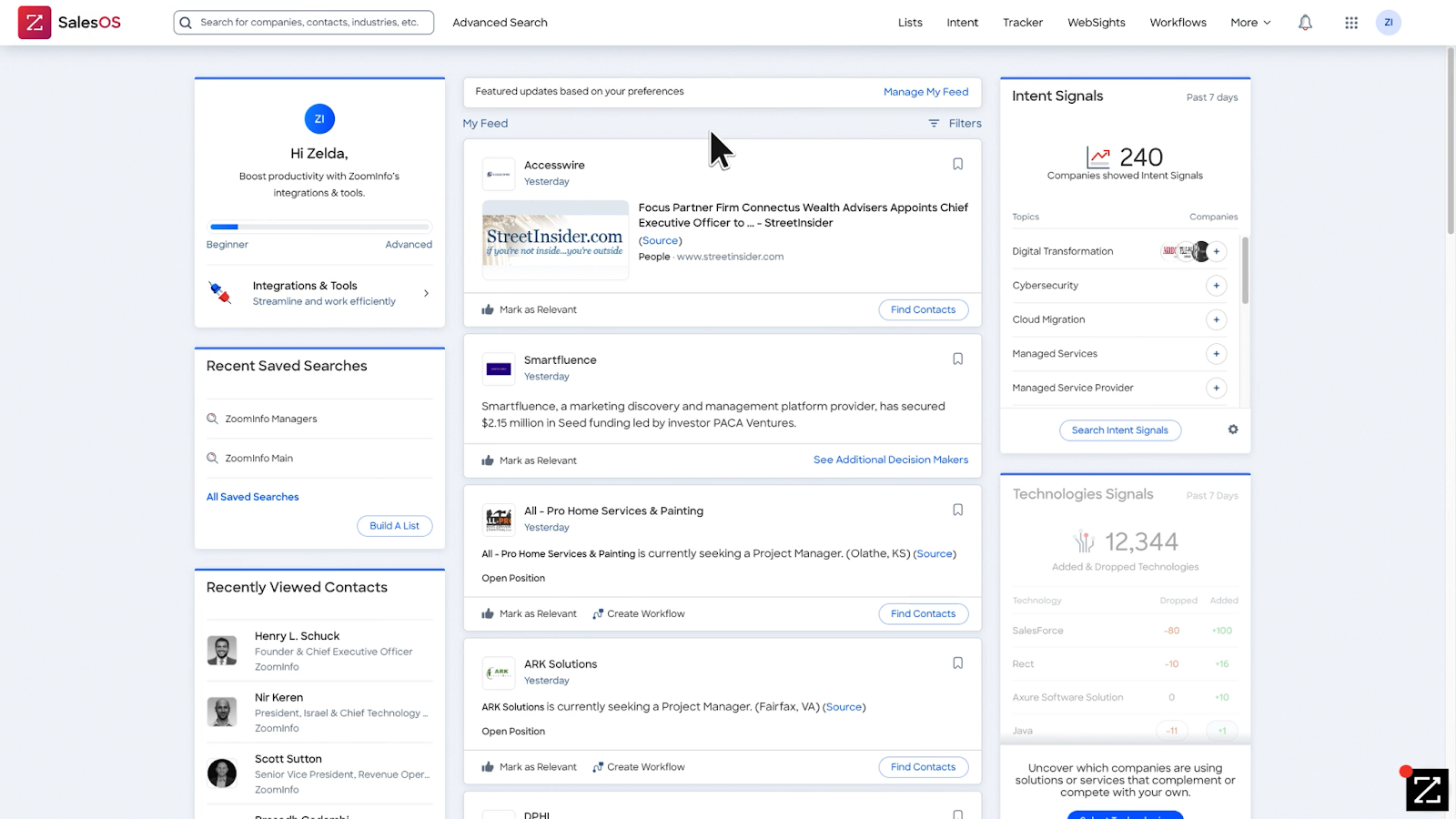This screenshot has width=1456, height=819.
Task: Click the Zoominfo Managers search icon
Action: click(212, 419)
